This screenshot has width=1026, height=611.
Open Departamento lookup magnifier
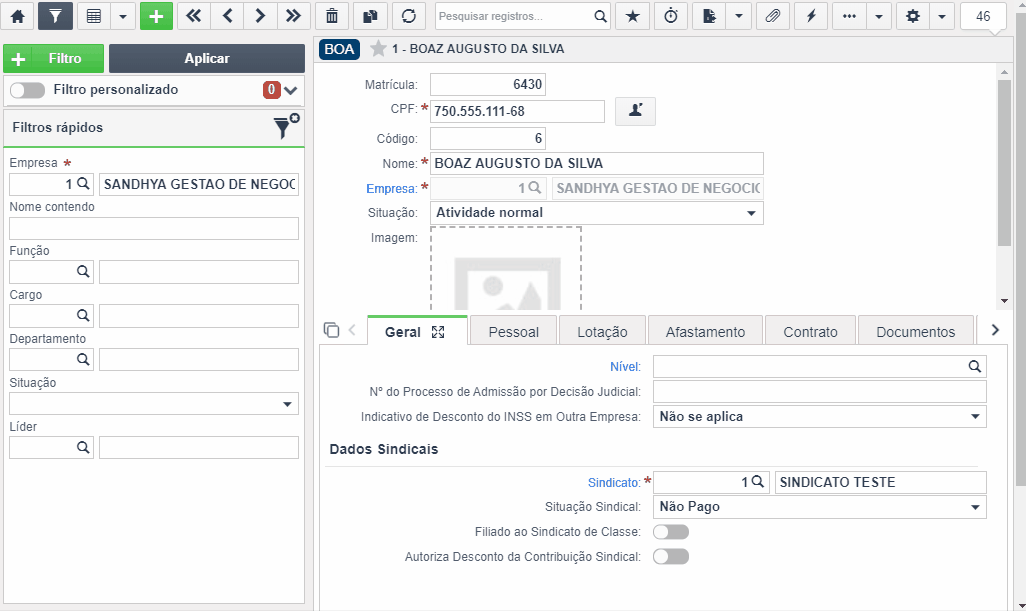pyautogui.click(x=83, y=359)
